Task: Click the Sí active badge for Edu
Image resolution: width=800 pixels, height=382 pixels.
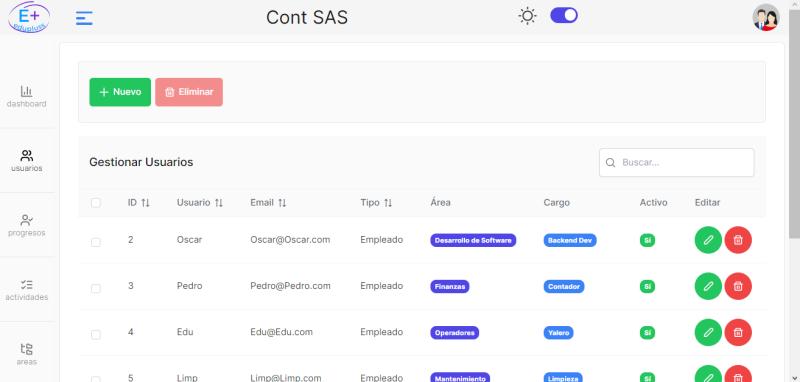Action: click(647, 333)
